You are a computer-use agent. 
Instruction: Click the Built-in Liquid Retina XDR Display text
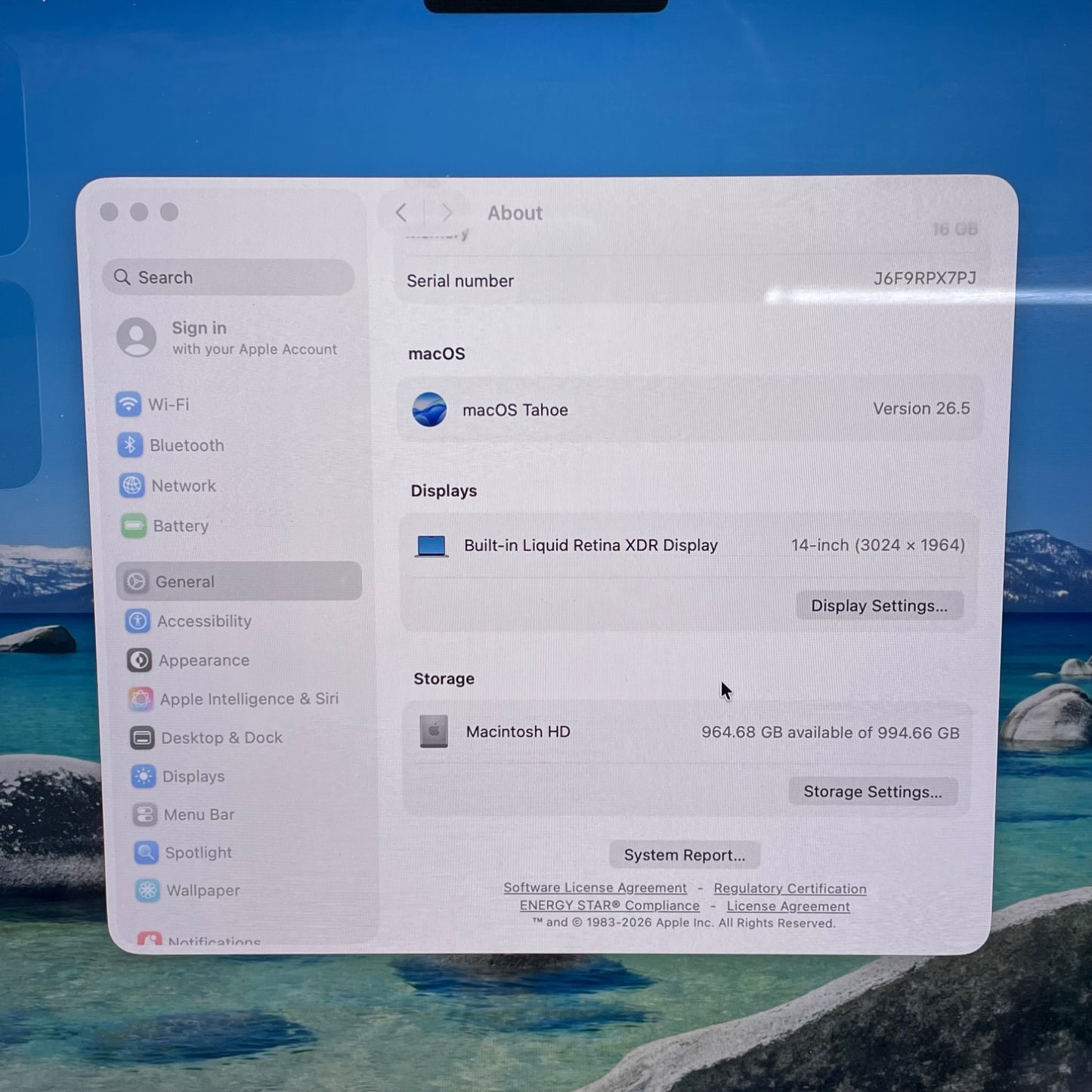tap(591, 546)
